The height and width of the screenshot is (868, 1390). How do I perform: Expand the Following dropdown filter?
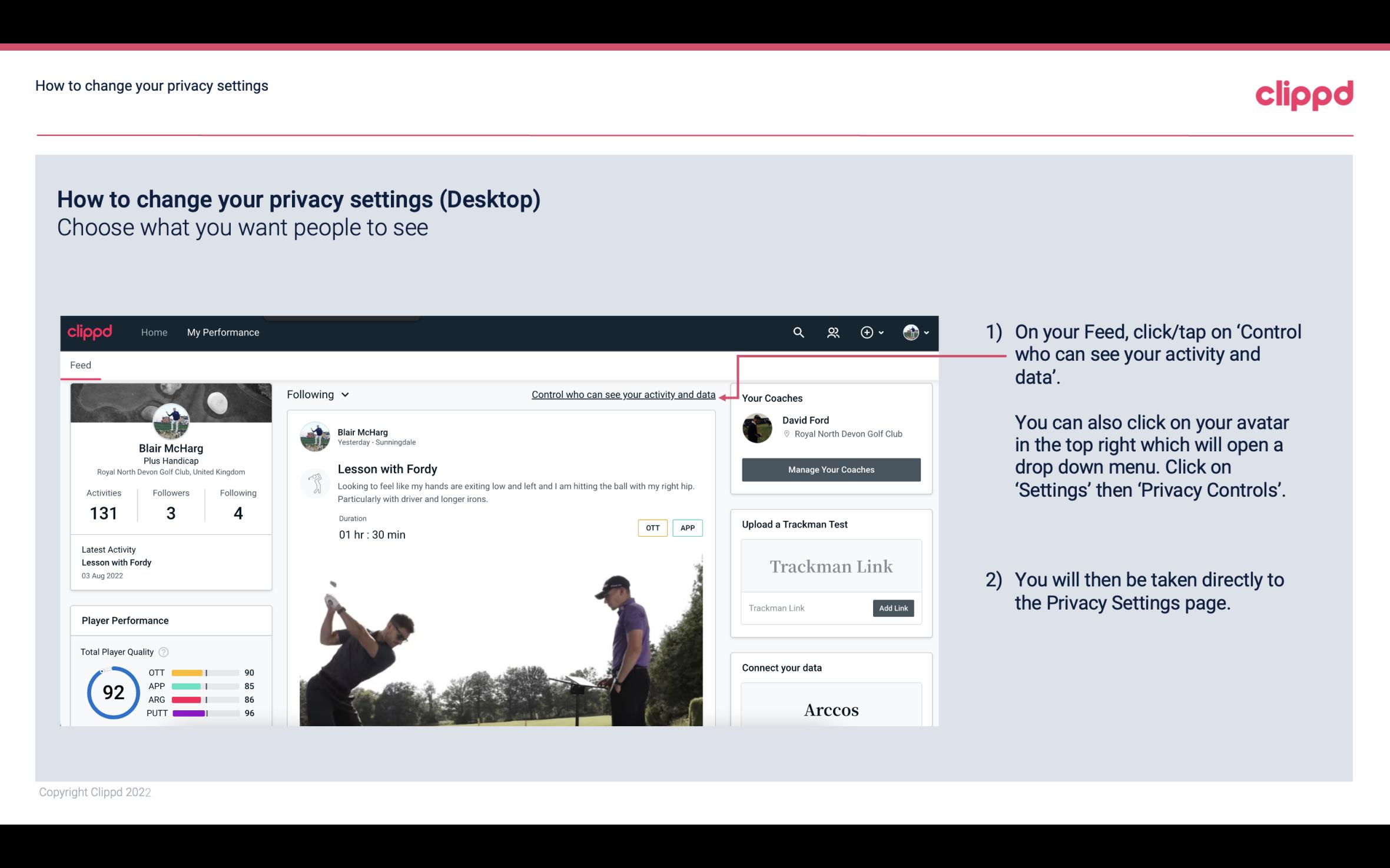tap(317, 394)
